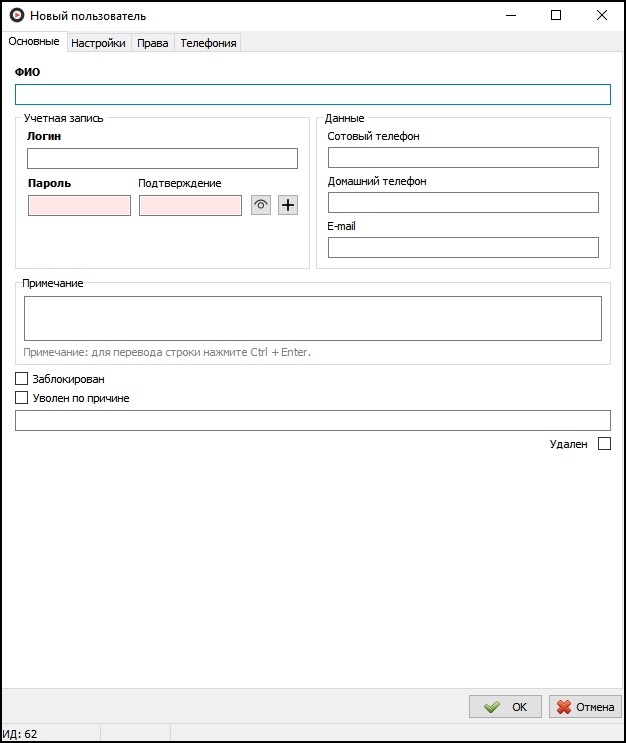Switch to the Настройки tab
This screenshot has height=743, width=626.
coord(98,43)
